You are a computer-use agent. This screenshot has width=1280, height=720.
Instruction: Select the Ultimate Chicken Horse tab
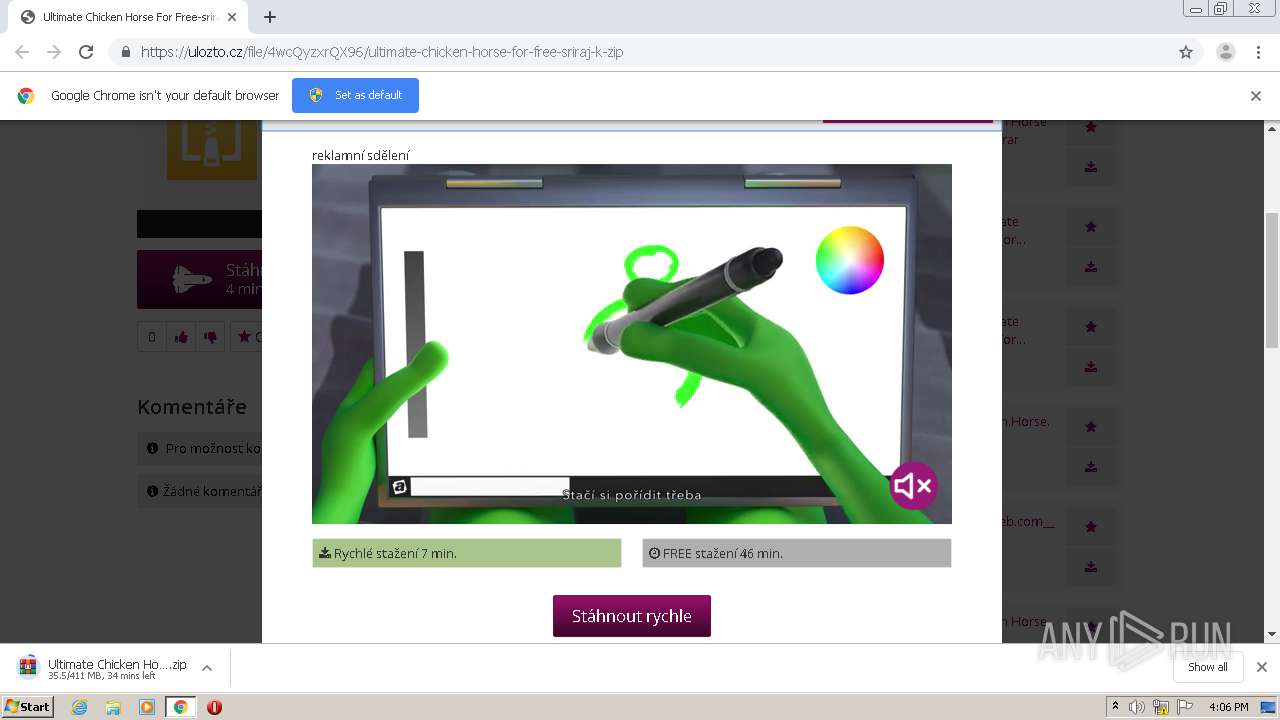[129, 17]
